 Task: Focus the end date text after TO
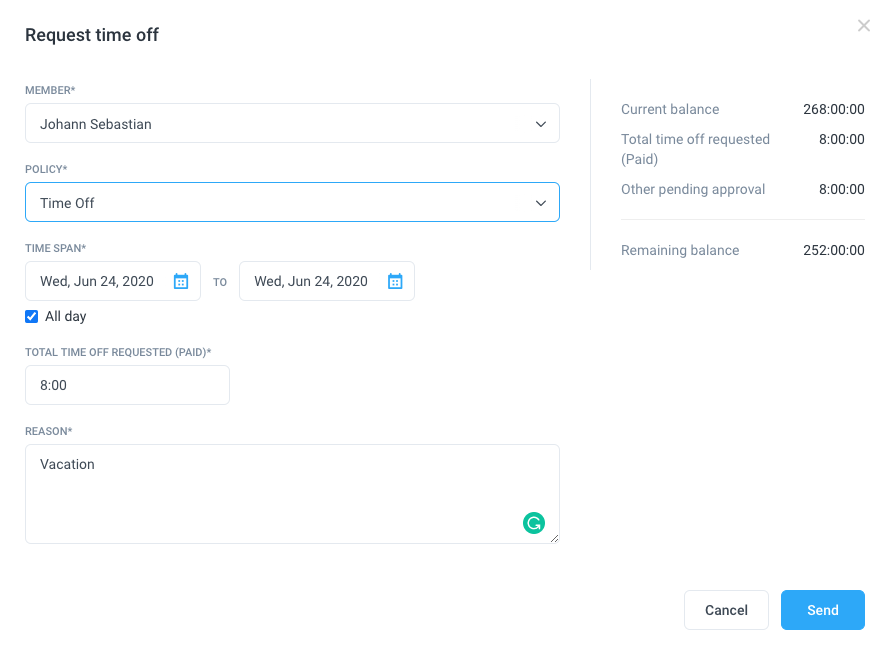tap(311, 281)
